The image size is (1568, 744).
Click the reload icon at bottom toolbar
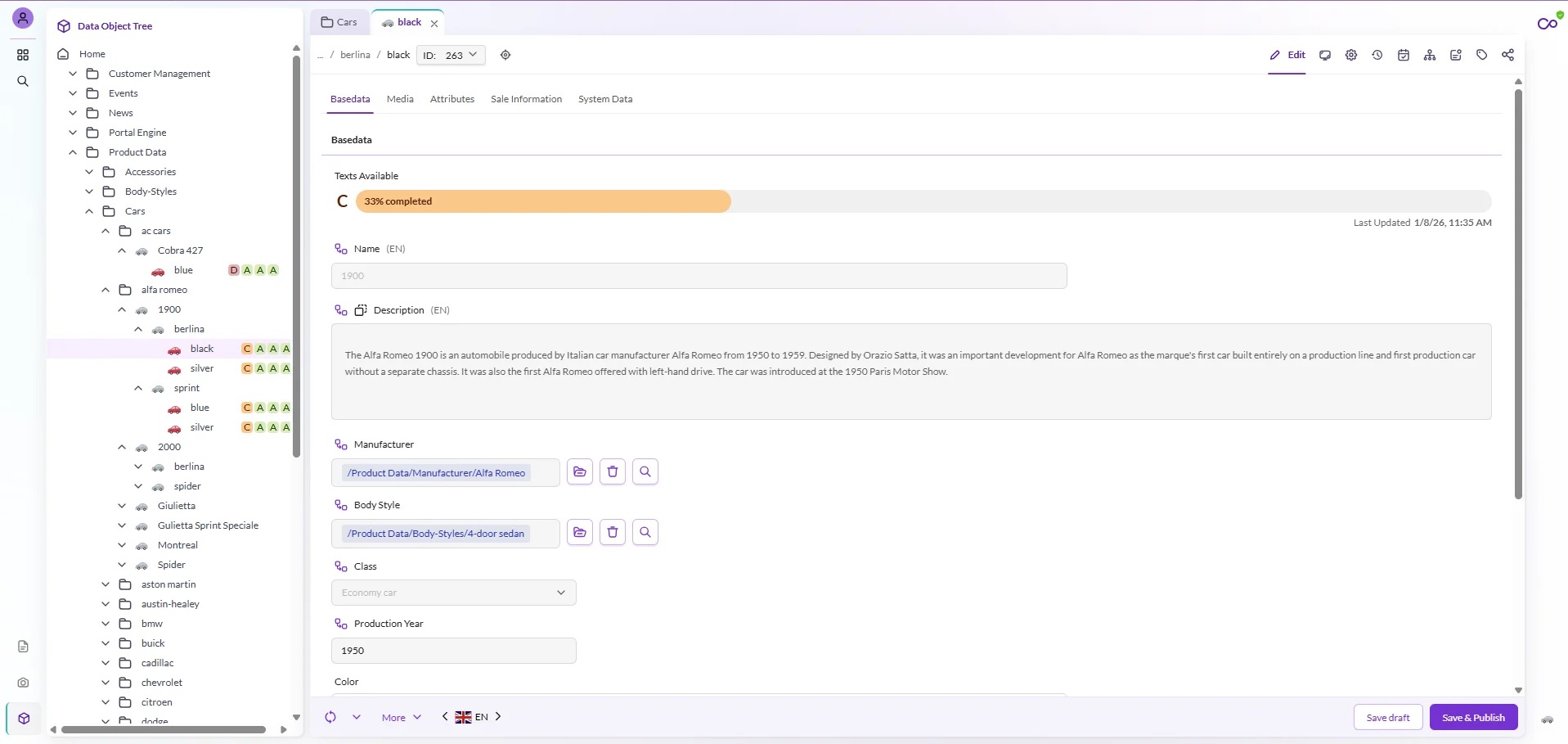(x=330, y=717)
